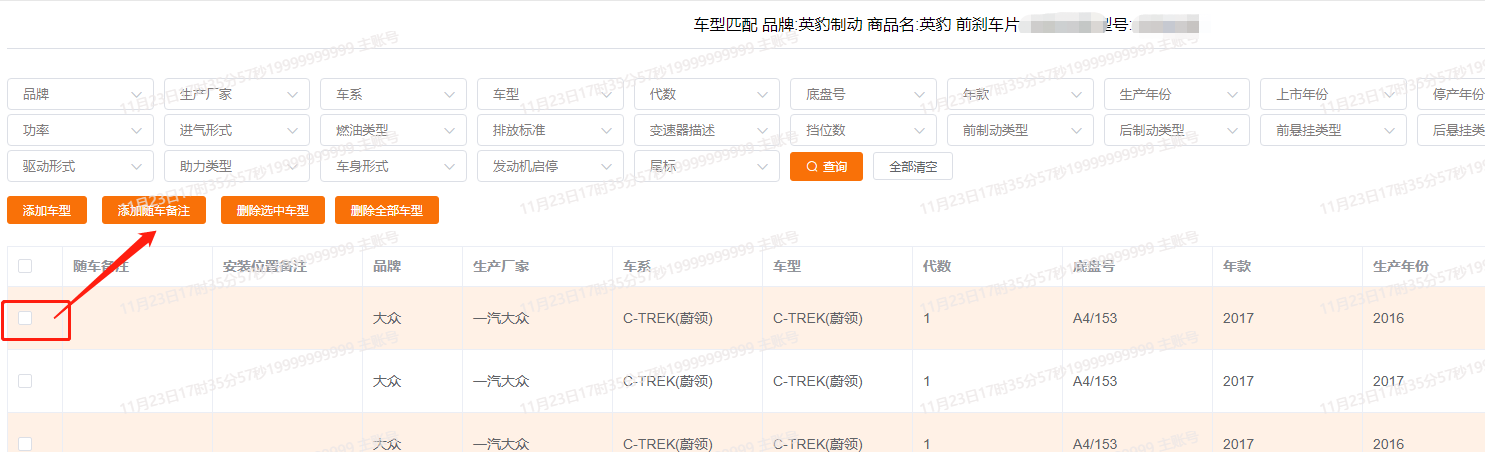Expand the 排放标准 dropdown
Image resolution: width=1485 pixels, height=452 pixels.
[550, 130]
